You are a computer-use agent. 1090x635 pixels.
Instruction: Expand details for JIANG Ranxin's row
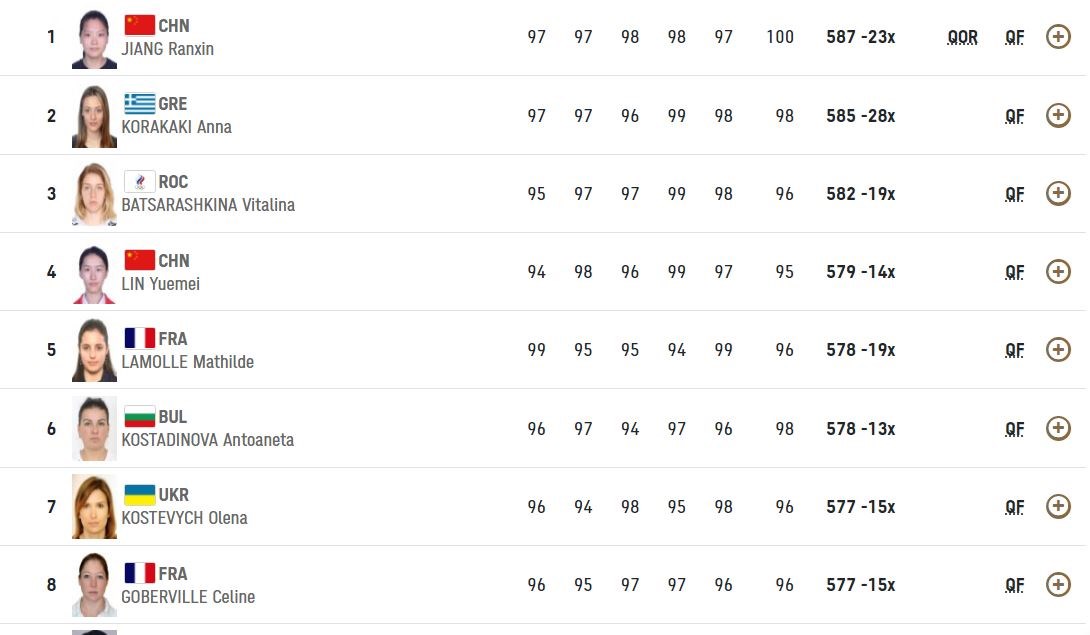pyautogui.click(x=1058, y=37)
